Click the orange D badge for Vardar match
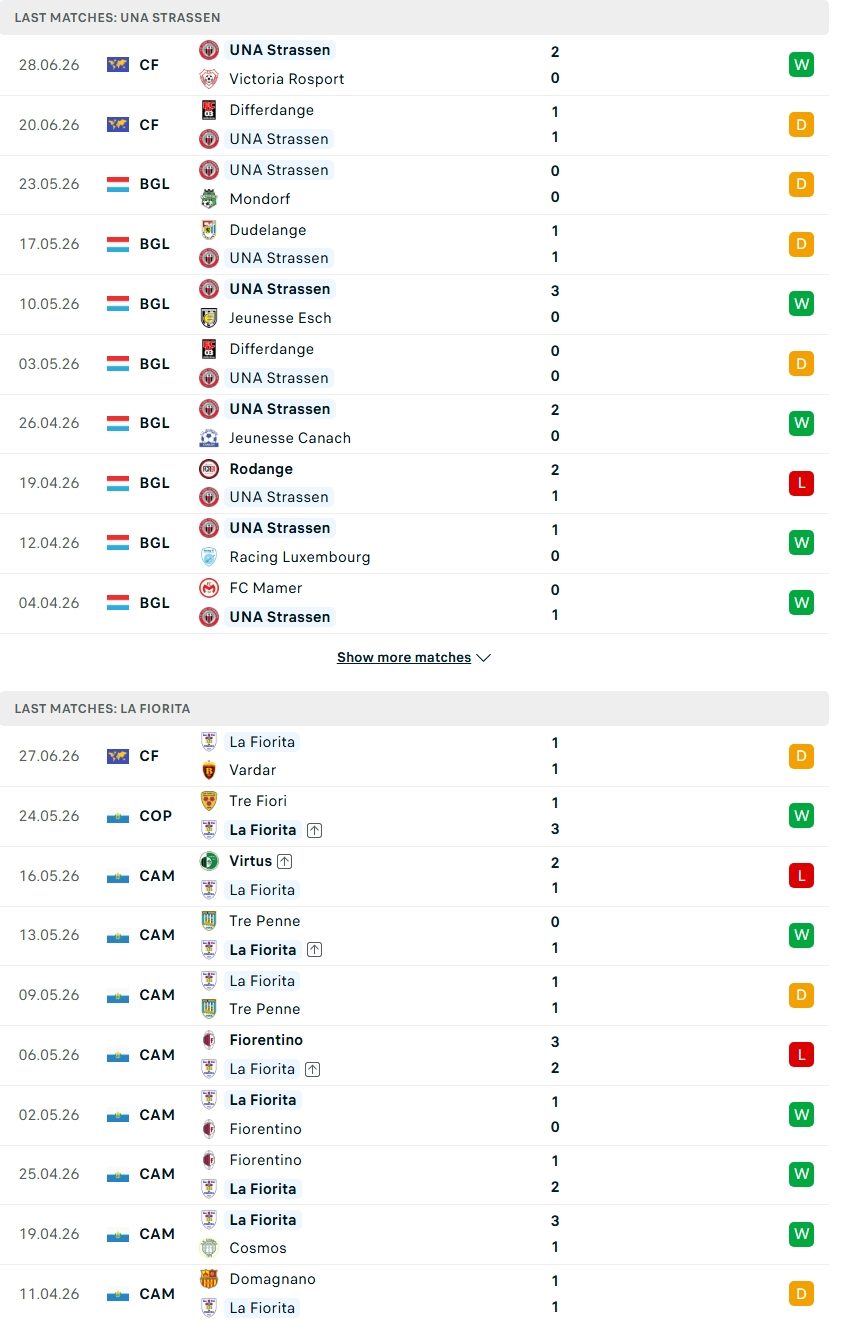Image resolution: width=843 pixels, height=1323 pixels. [x=801, y=756]
